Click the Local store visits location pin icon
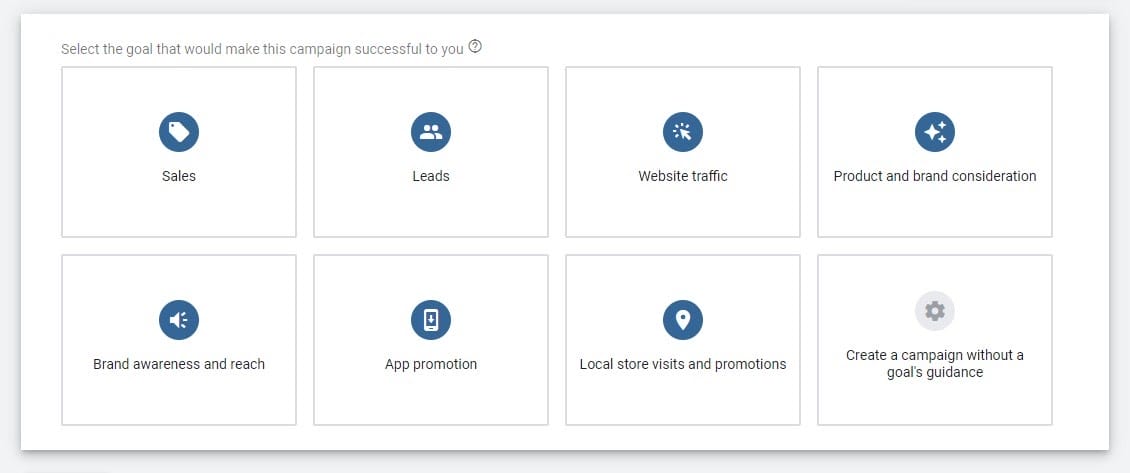This screenshot has height=473, width=1130. click(682, 320)
